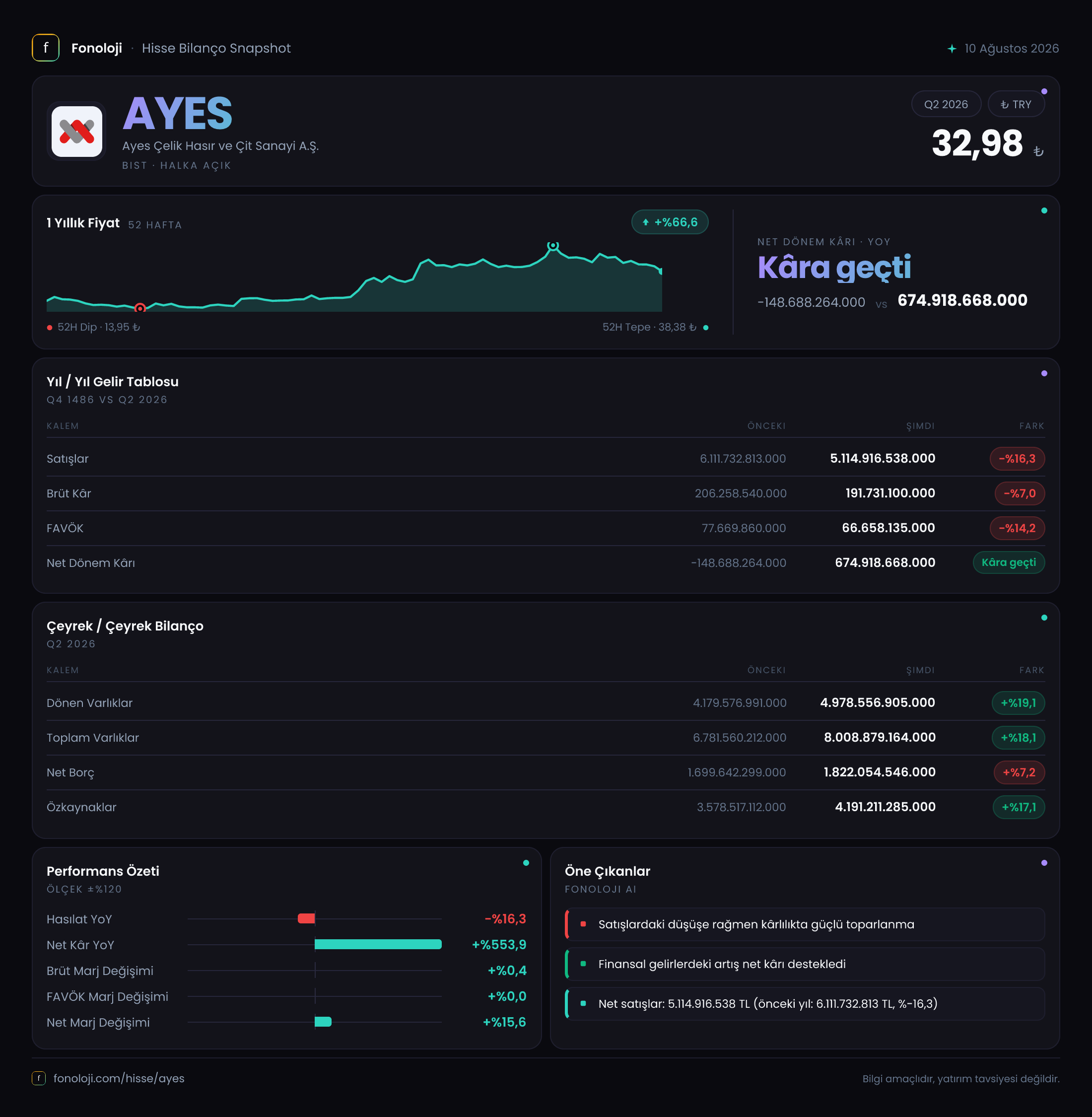Click the AYES company logo thumbnail
The height and width of the screenshot is (1117, 1092).
tap(77, 132)
